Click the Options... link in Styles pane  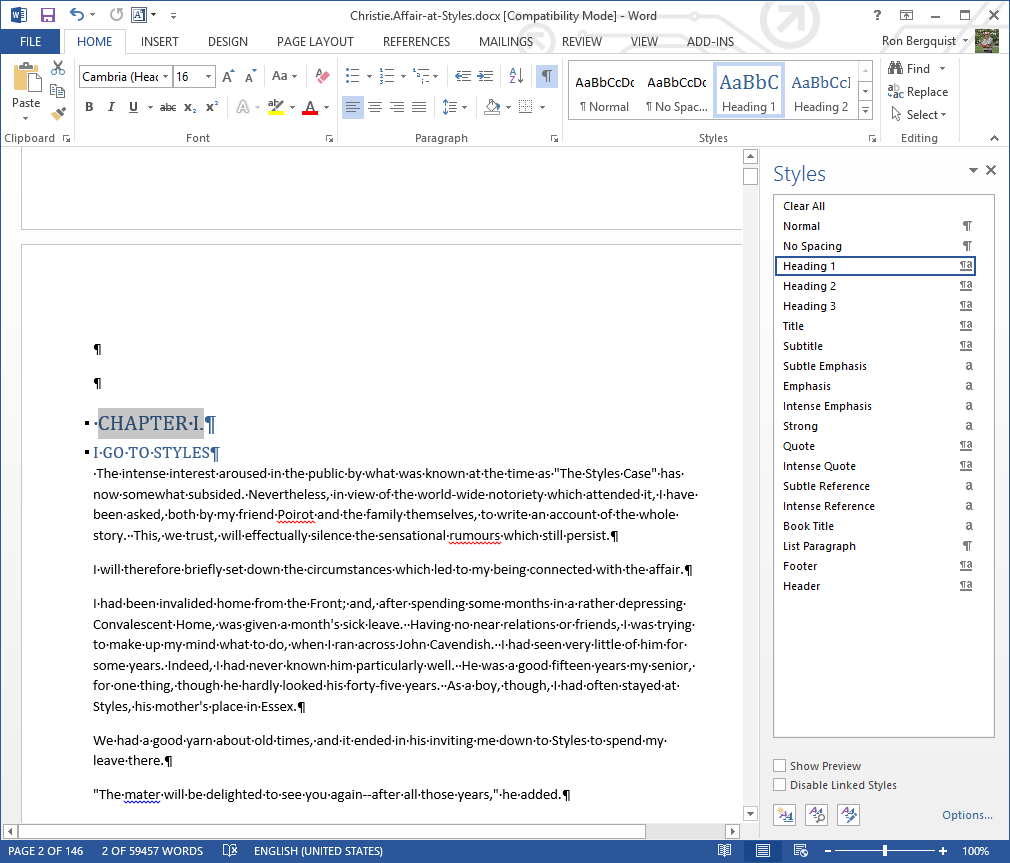[x=967, y=815]
